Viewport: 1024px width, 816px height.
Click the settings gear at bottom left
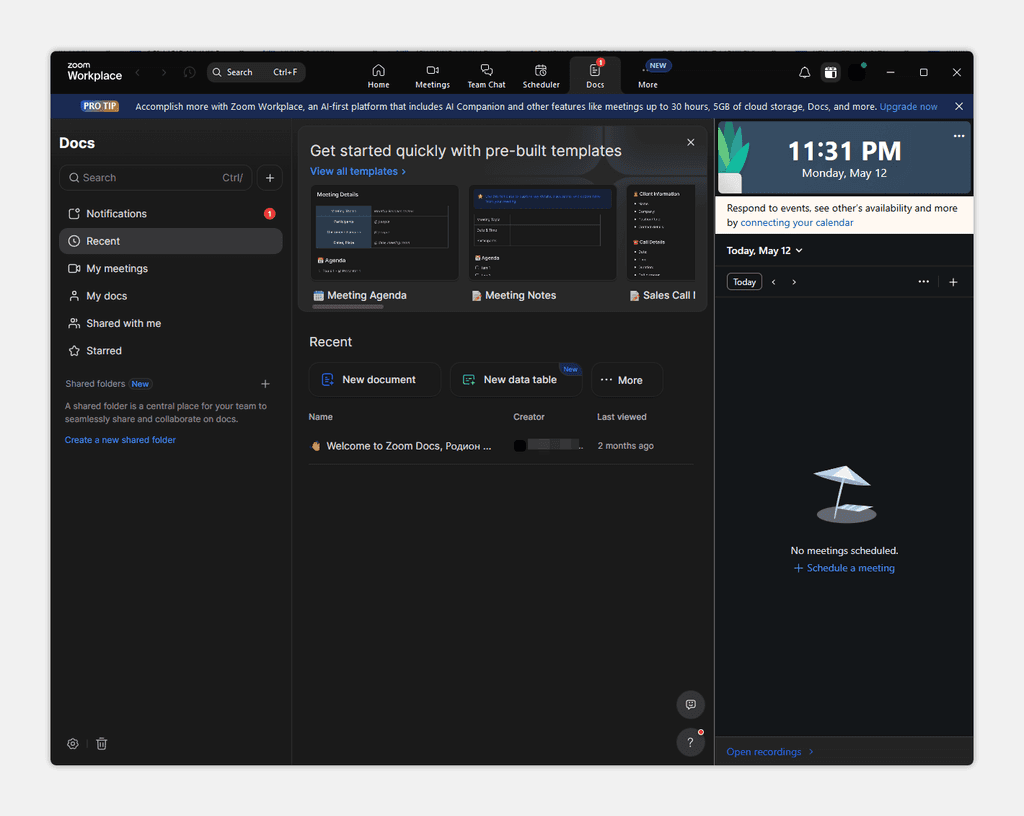tap(72, 743)
